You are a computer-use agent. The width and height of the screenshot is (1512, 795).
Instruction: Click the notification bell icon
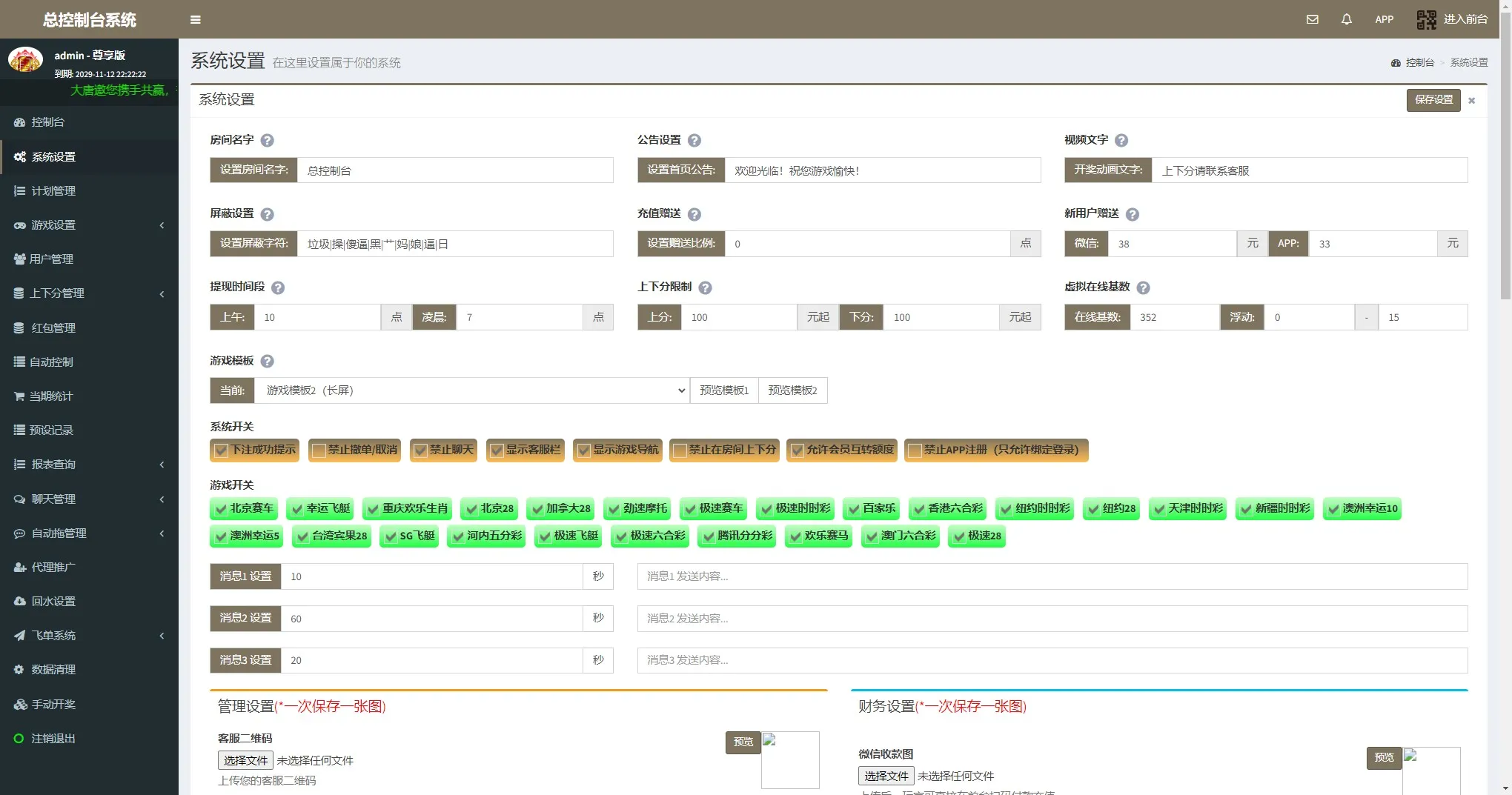click(1346, 19)
